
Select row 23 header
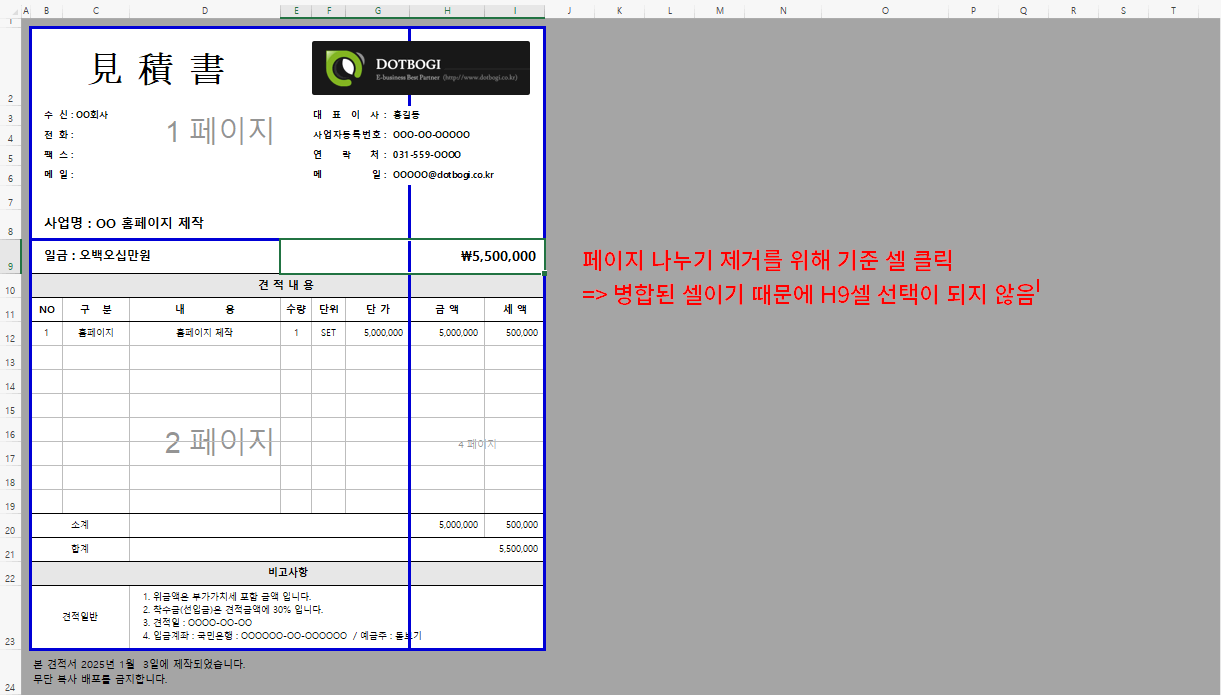coord(10,617)
